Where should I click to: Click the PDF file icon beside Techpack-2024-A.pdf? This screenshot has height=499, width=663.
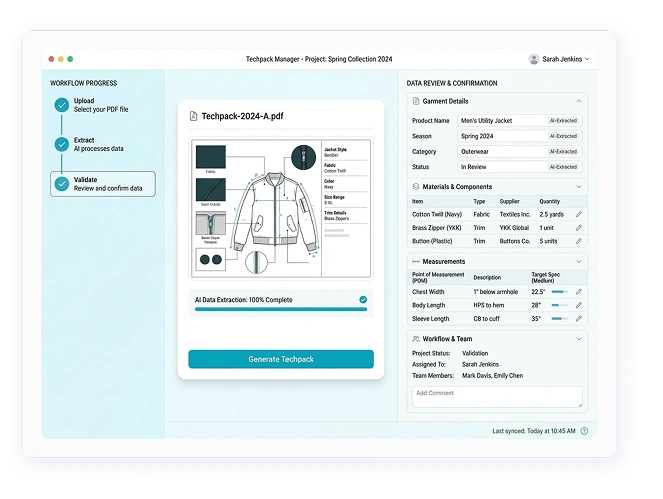pos(193,116)
